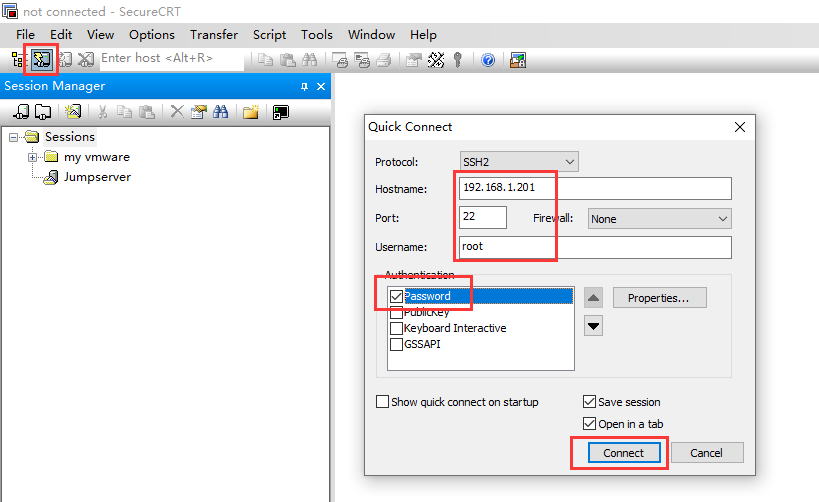Image resolution: width=819 pixels, height=502 pixels.
Task: Click the Port field showing 22
Action: pyautogui.click(x=483, y=217)
